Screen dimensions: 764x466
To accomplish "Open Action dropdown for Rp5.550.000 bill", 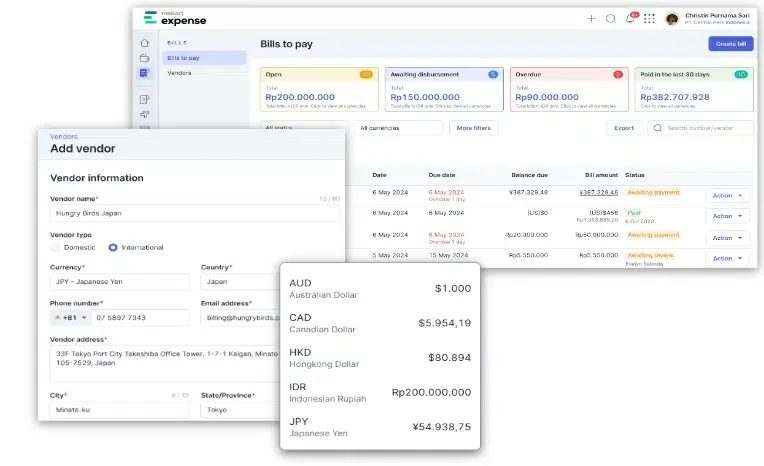I will pos(727,258).
